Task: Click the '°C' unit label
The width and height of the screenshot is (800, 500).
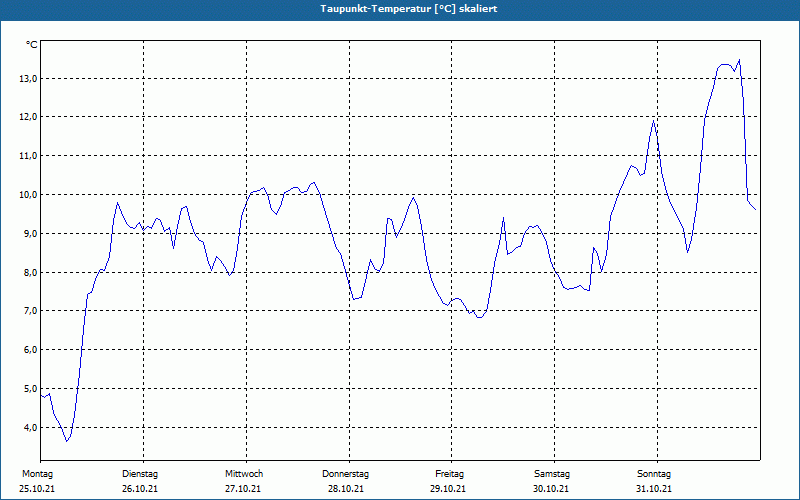Action: coord(32,45)
